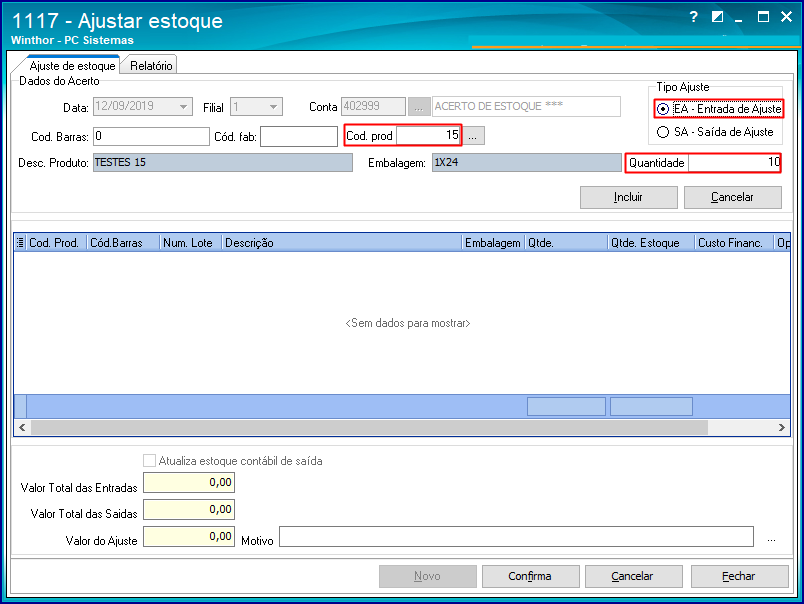Click Valor Total das Saidas field
The image size is (804, 604).
click(x=189, y=510)
